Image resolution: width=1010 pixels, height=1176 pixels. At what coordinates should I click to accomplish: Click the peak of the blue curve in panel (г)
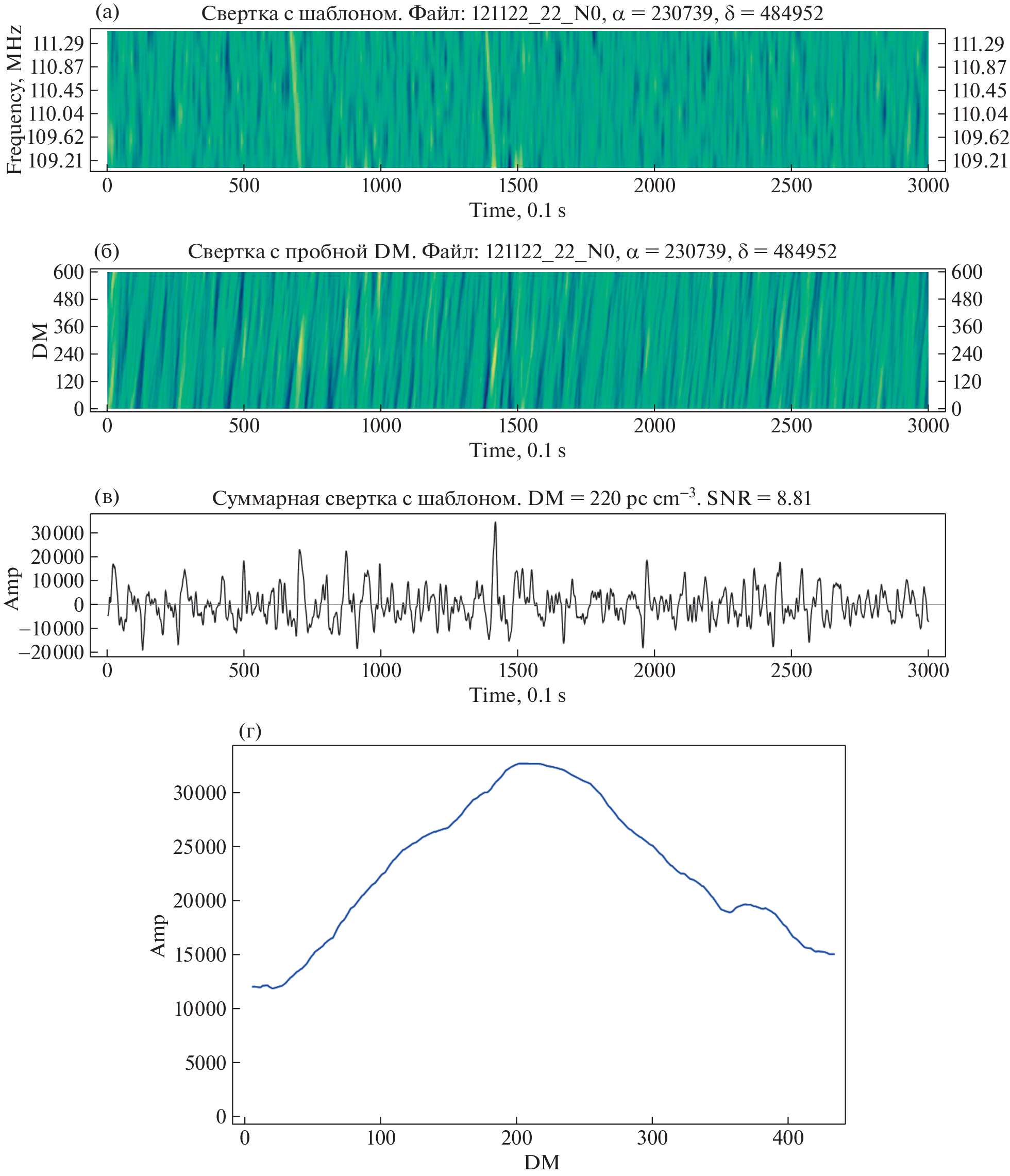[x=528, y=763]
